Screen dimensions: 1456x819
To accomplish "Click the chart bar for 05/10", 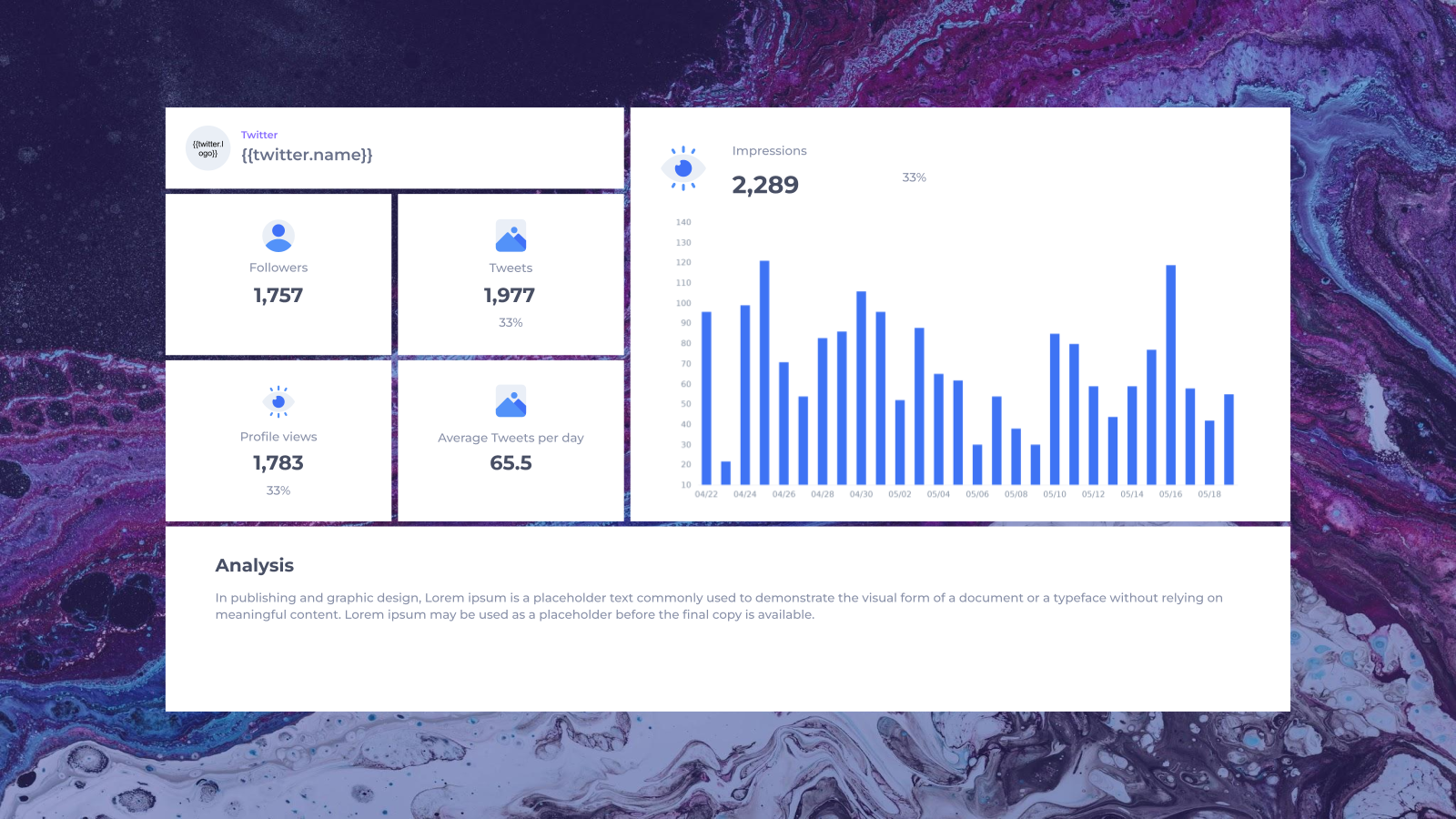I will (x=1055, y=409).
